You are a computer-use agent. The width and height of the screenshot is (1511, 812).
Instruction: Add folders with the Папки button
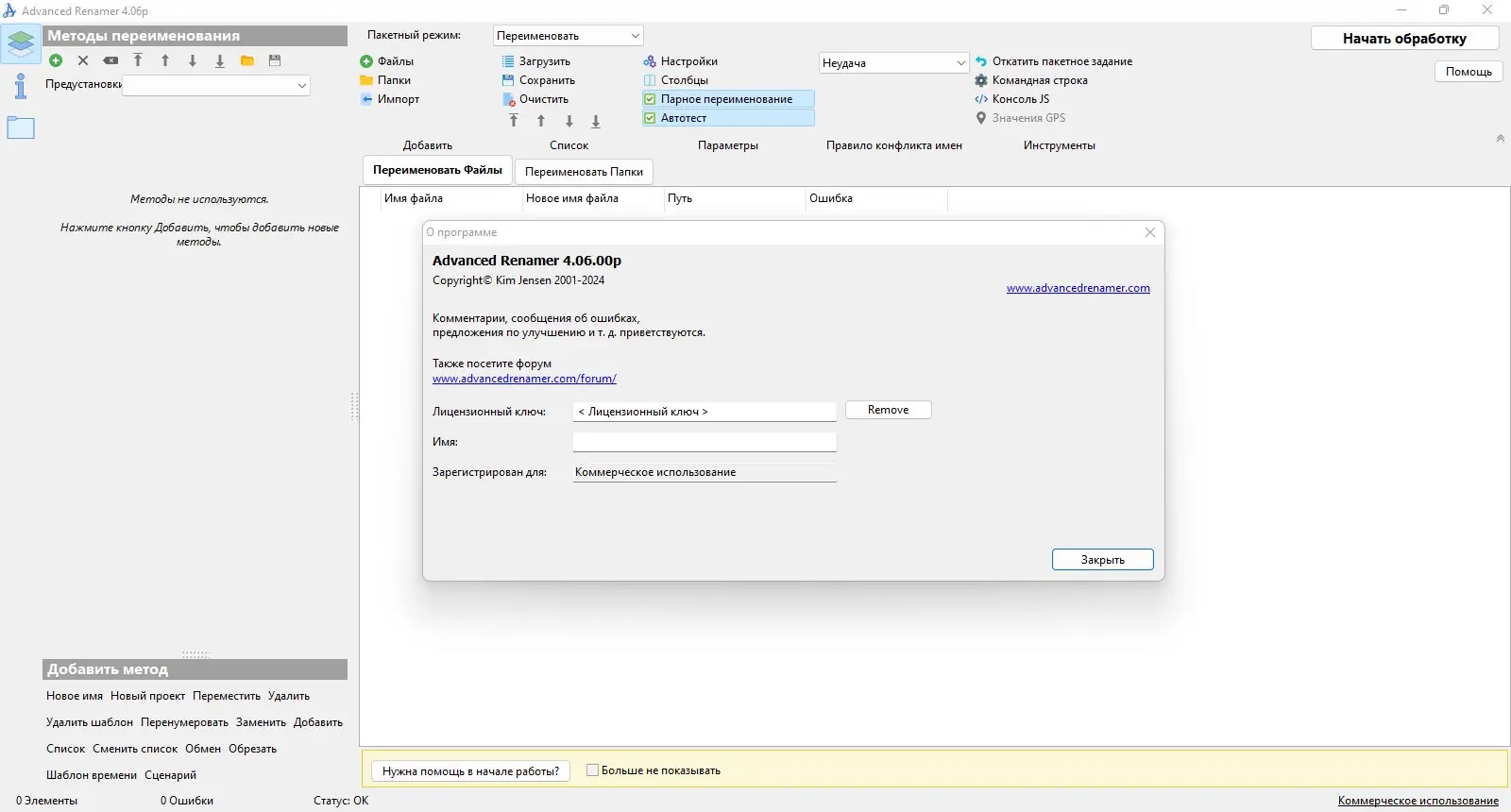[x=385, y=80]
